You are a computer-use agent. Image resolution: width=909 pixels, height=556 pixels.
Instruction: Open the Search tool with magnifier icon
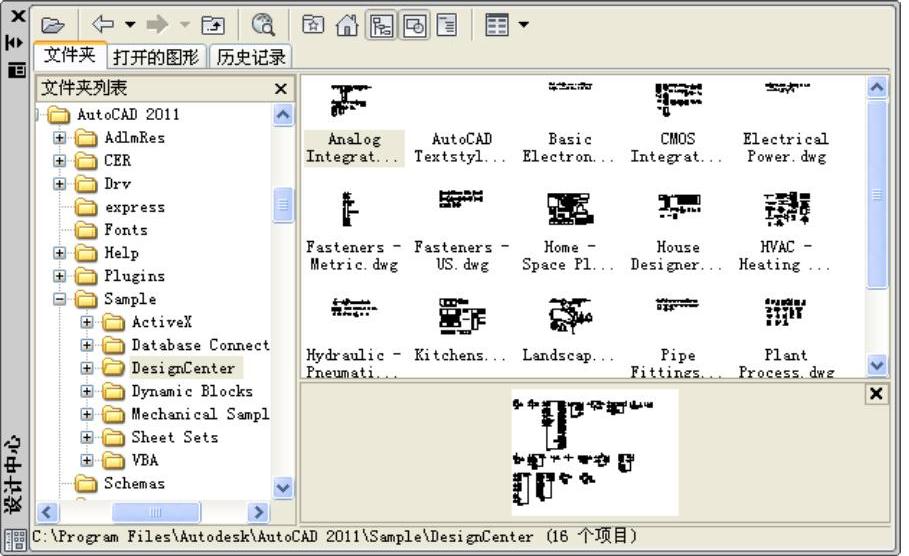[263, 24]
